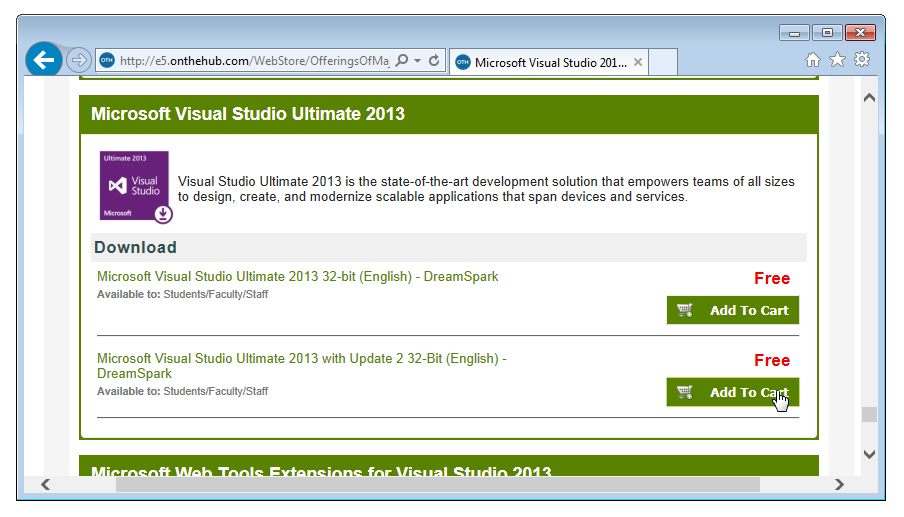Viewport: 904px width, 517px height.
Task: Click the first Free price label
Action: coord(772,278)
